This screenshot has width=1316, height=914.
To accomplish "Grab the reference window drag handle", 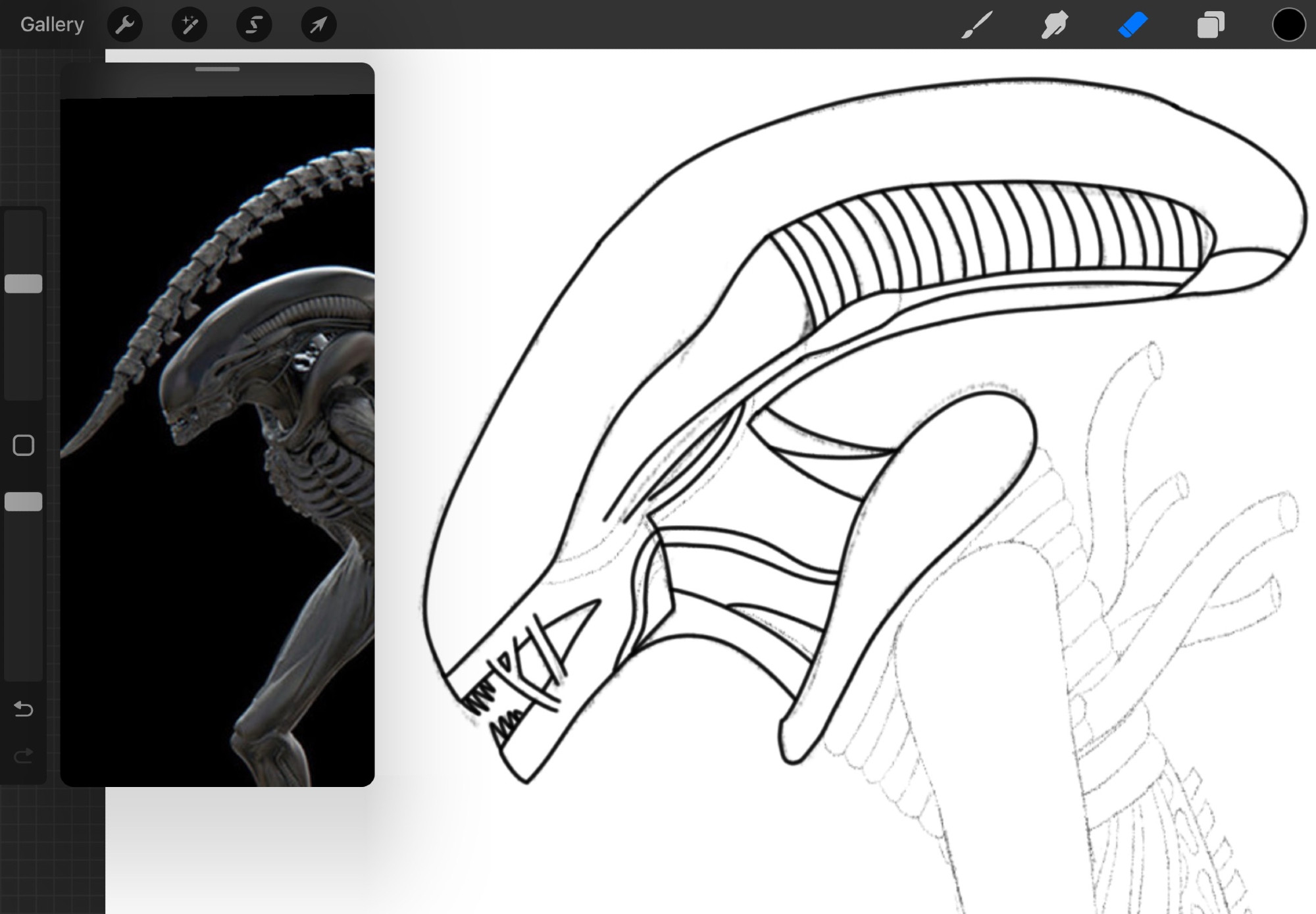I will click(217, 69).
